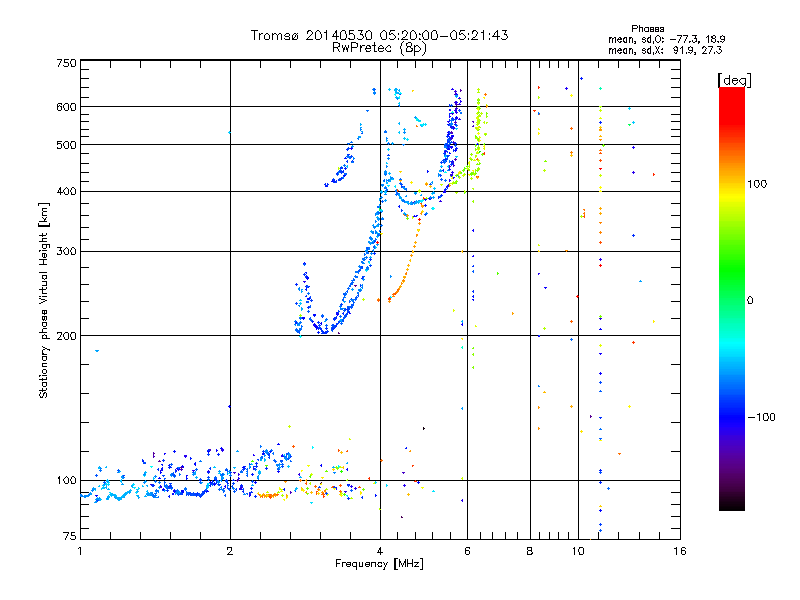
Task: Click the x-axis tick label '6'
Action: click(x=467, y=551)
